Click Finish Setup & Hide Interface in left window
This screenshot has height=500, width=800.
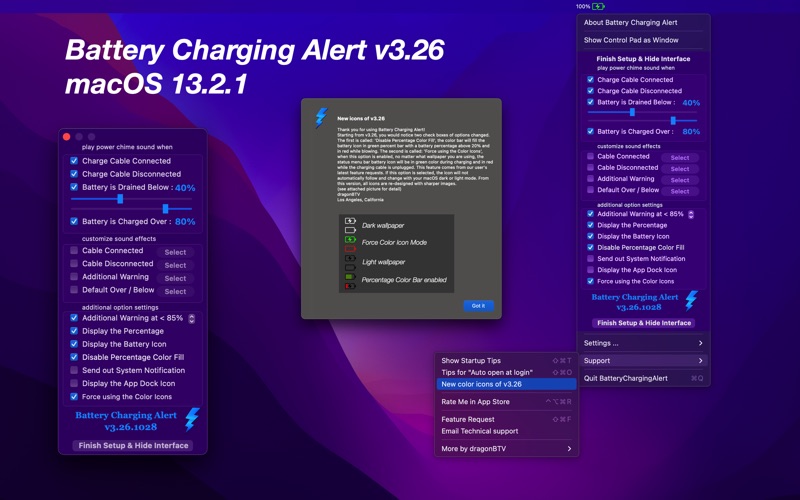[133, 445]
